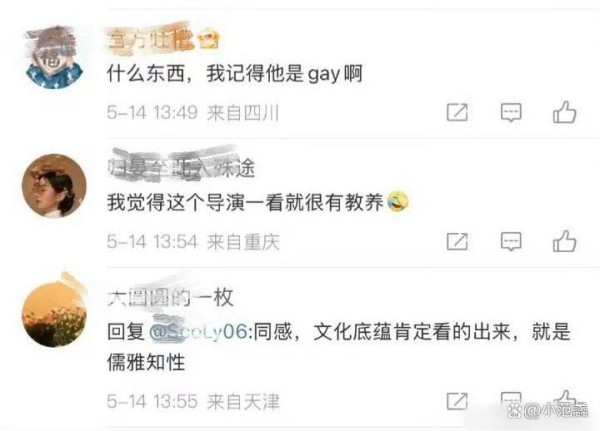Open the username ending in 殊途

[x=181, y=168]
